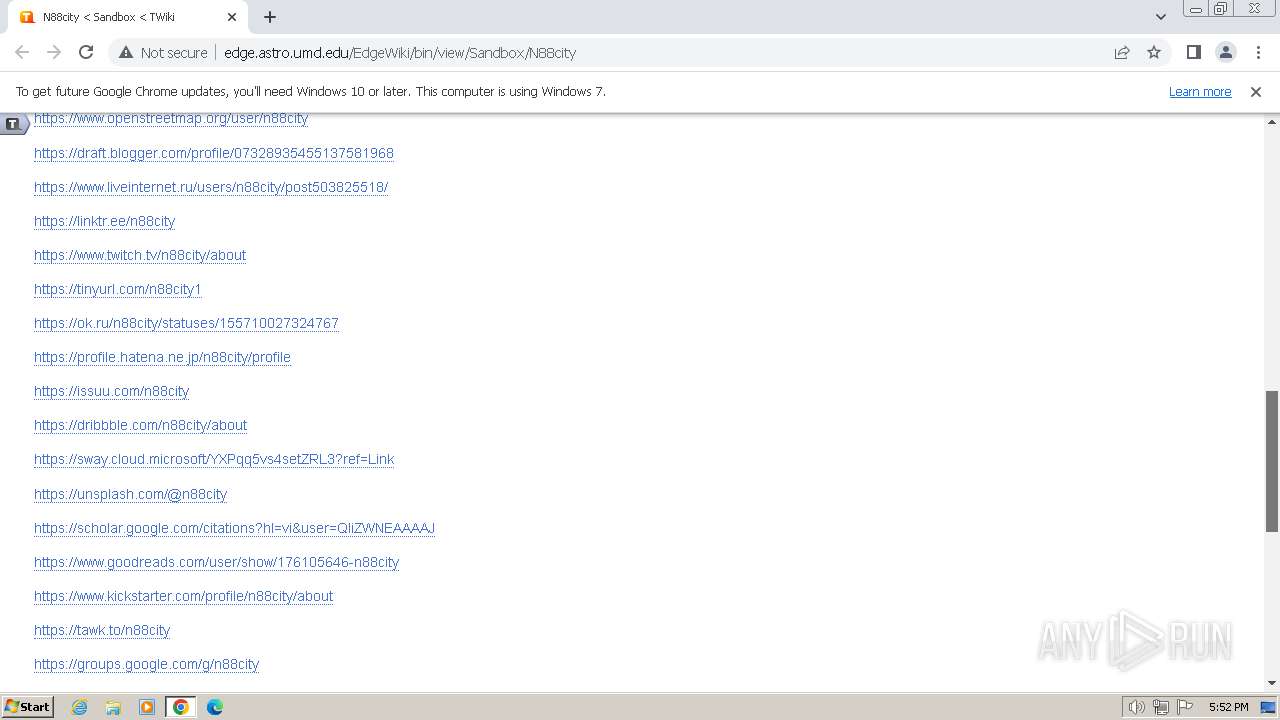Click the Show desktop tray icon
Viewport: 1280px width, 720px height.
[1268, 707]
